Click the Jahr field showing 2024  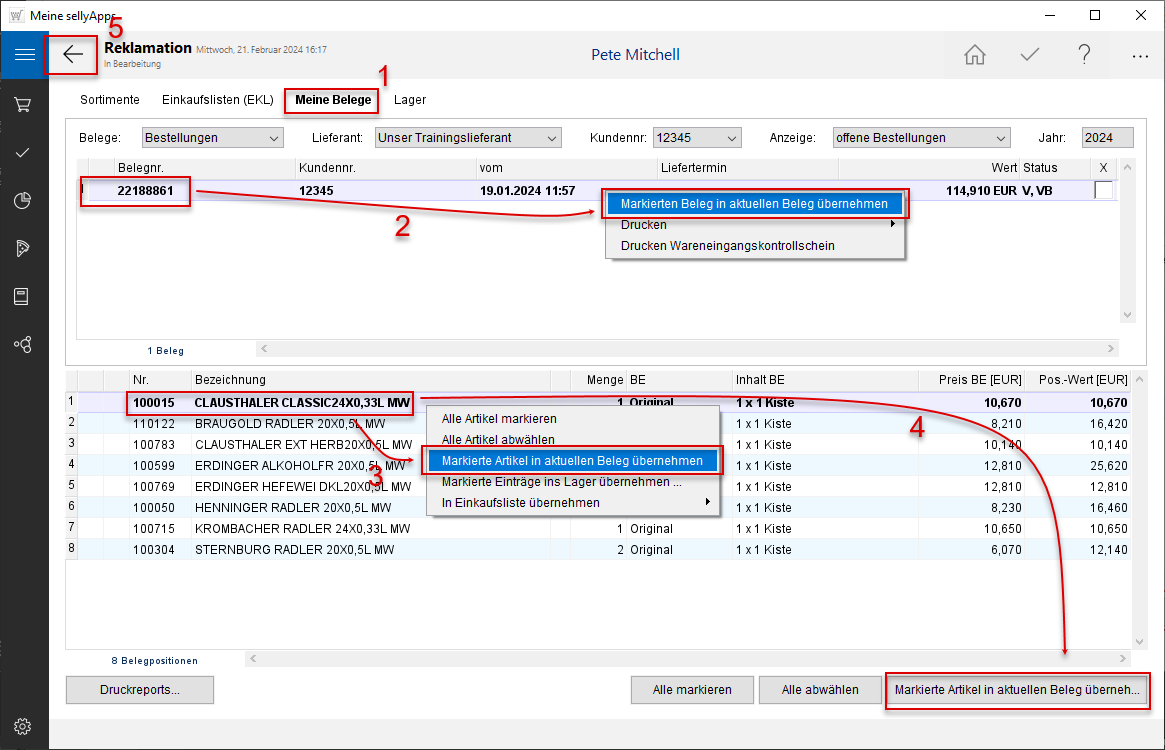tap(1107, 138)
